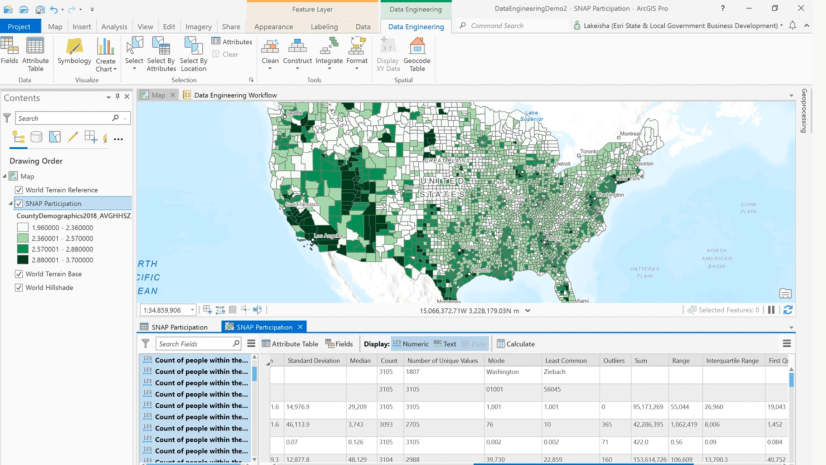Activate the Select tool

pyautogui.click(x=134, y=53)
